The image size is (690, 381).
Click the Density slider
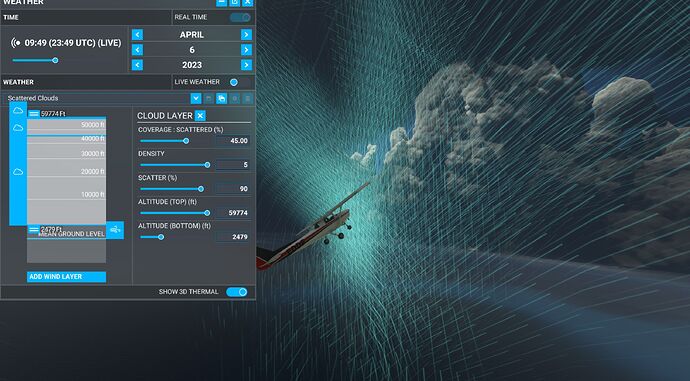coord(175,165)
